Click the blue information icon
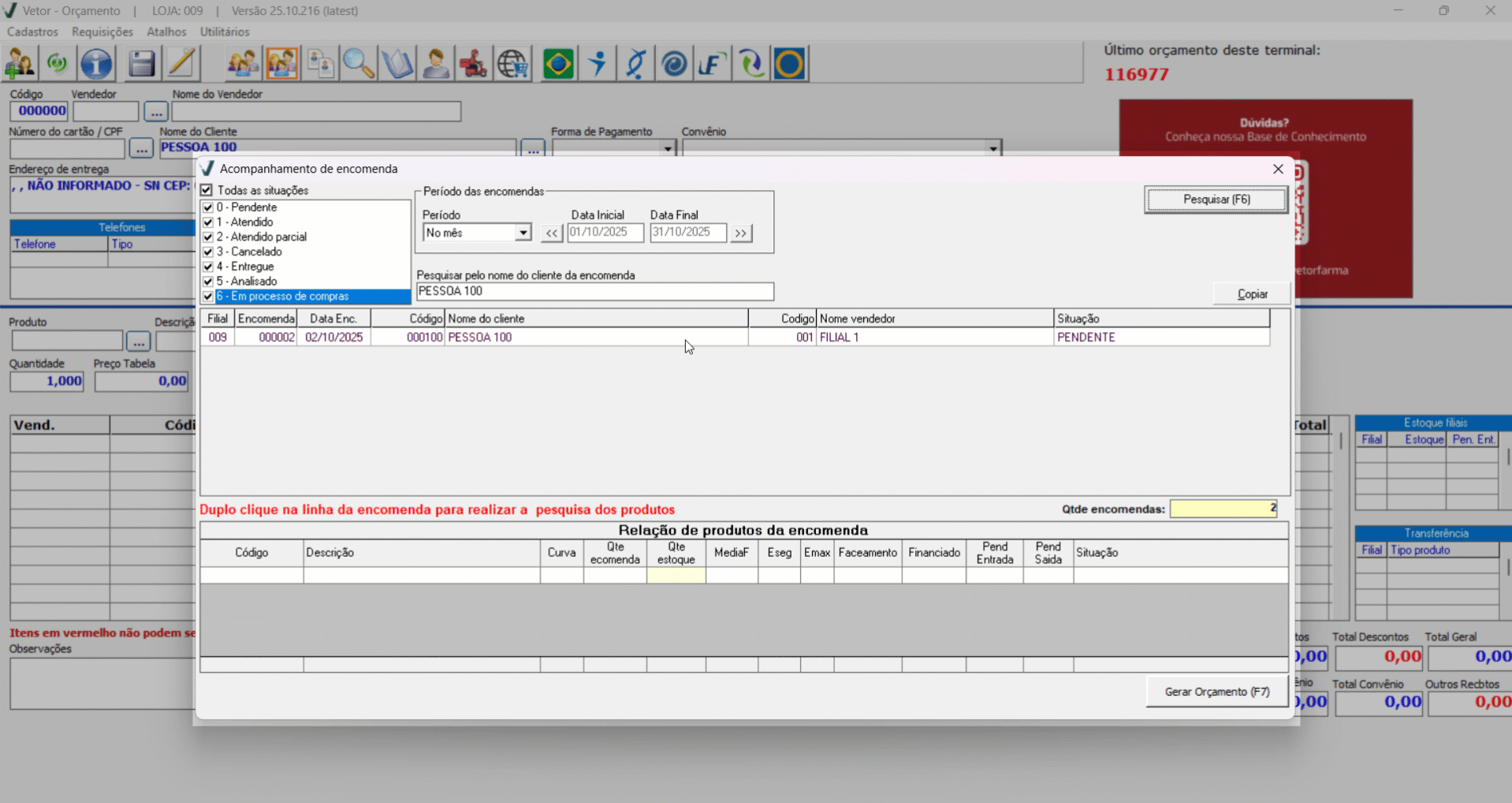The width and height of the screenshot is (1512, 803). tap(96, 64)
